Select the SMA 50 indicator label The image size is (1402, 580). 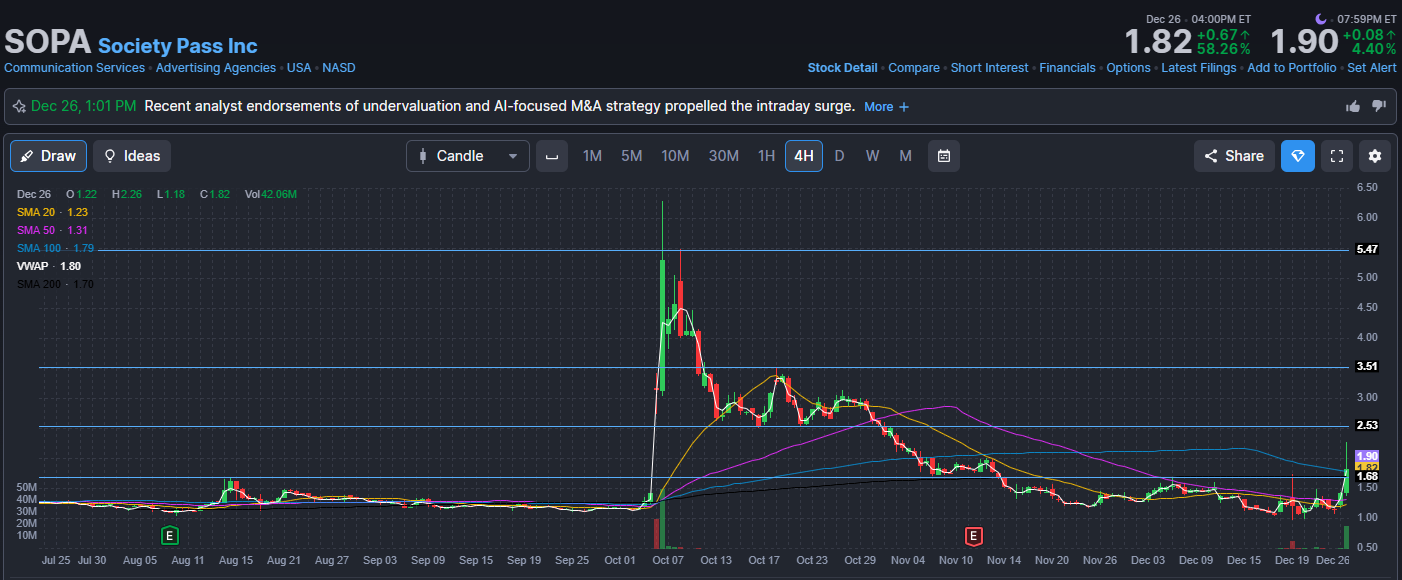(x=53, y=230)
